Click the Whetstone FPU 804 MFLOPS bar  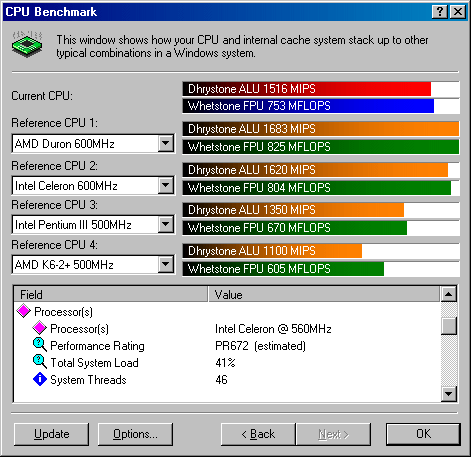[317, 188]
